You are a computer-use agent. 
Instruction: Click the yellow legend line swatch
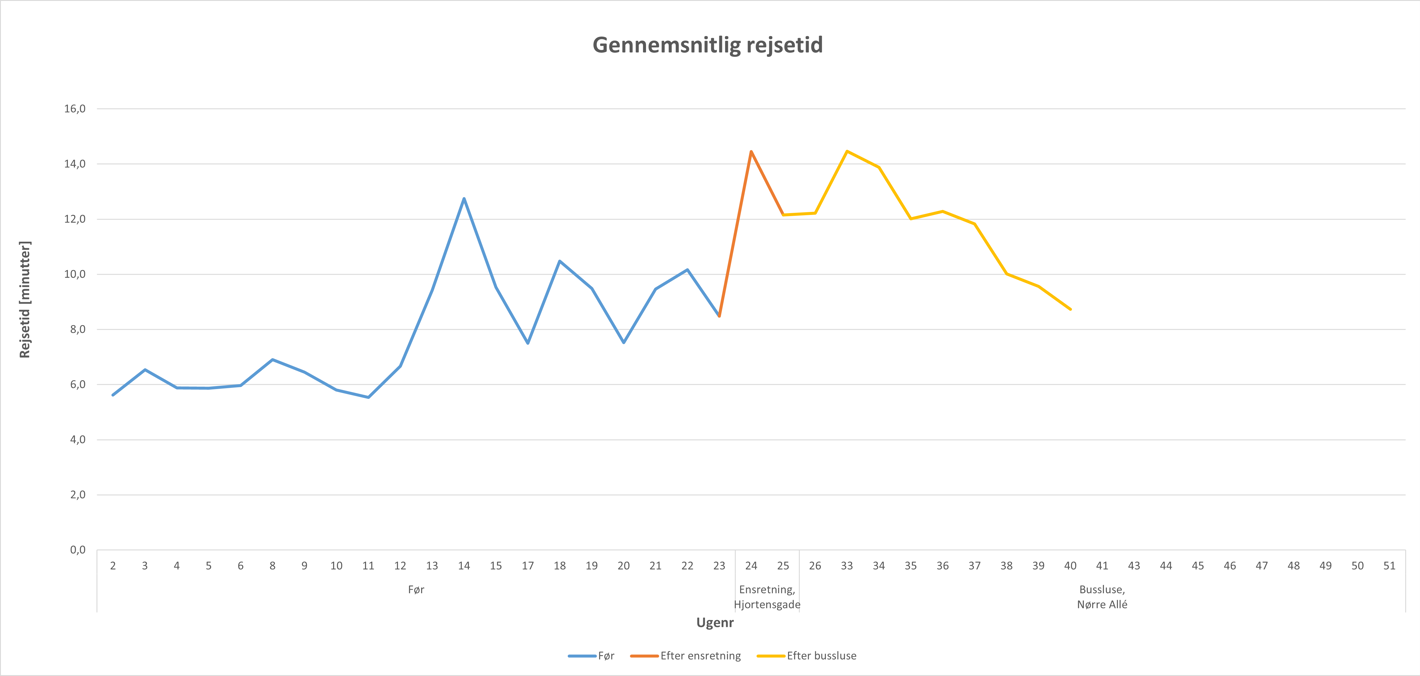click(770, 656)
